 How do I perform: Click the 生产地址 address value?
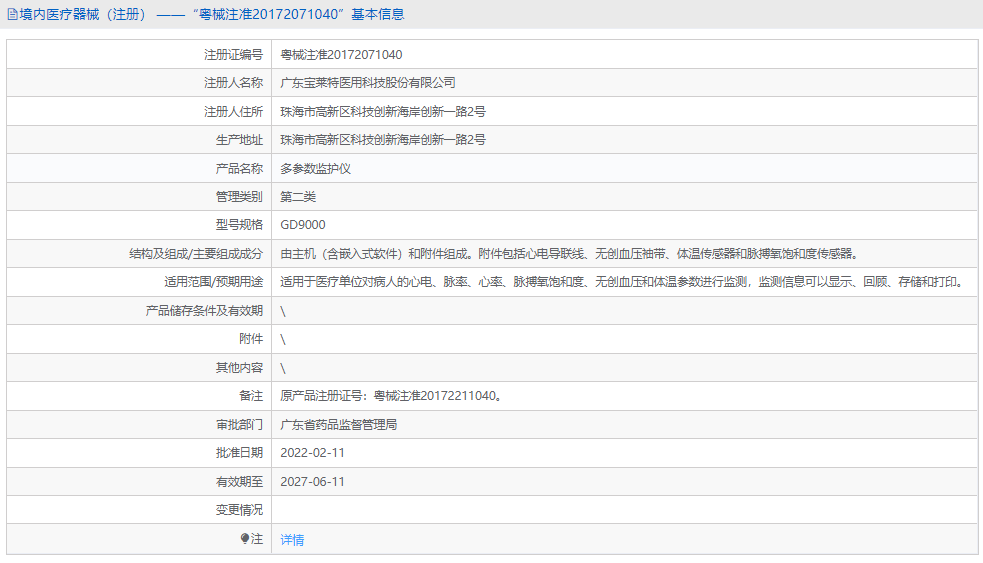click(383, 140)
